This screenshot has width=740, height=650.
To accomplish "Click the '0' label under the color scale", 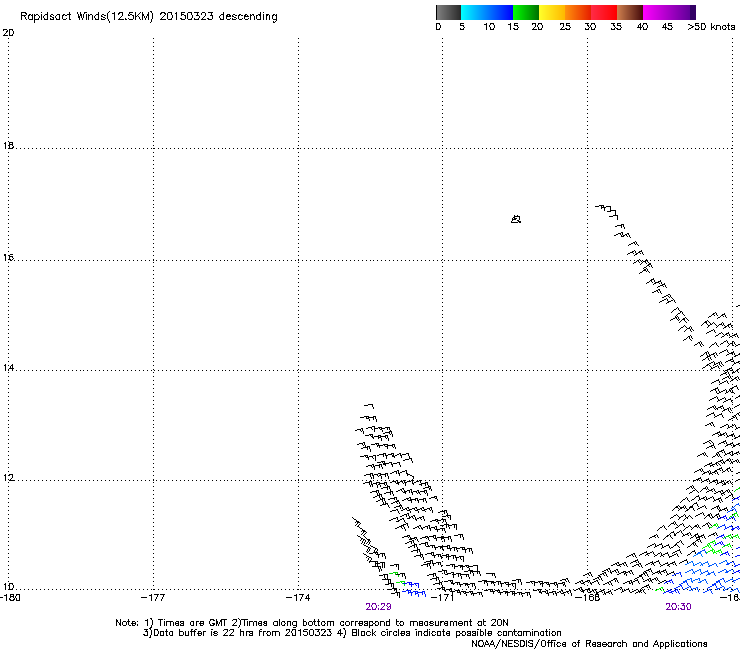I will 438,27.
